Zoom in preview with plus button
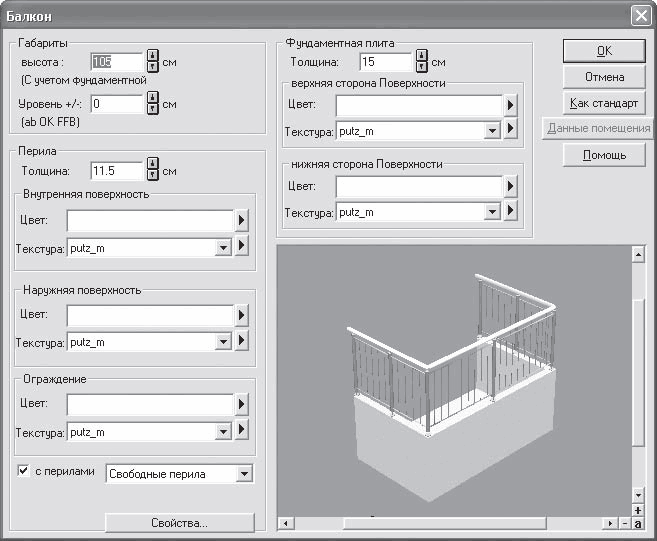This screenshot has width=657, height=541. pyautogui.click(x=638, y=511)
